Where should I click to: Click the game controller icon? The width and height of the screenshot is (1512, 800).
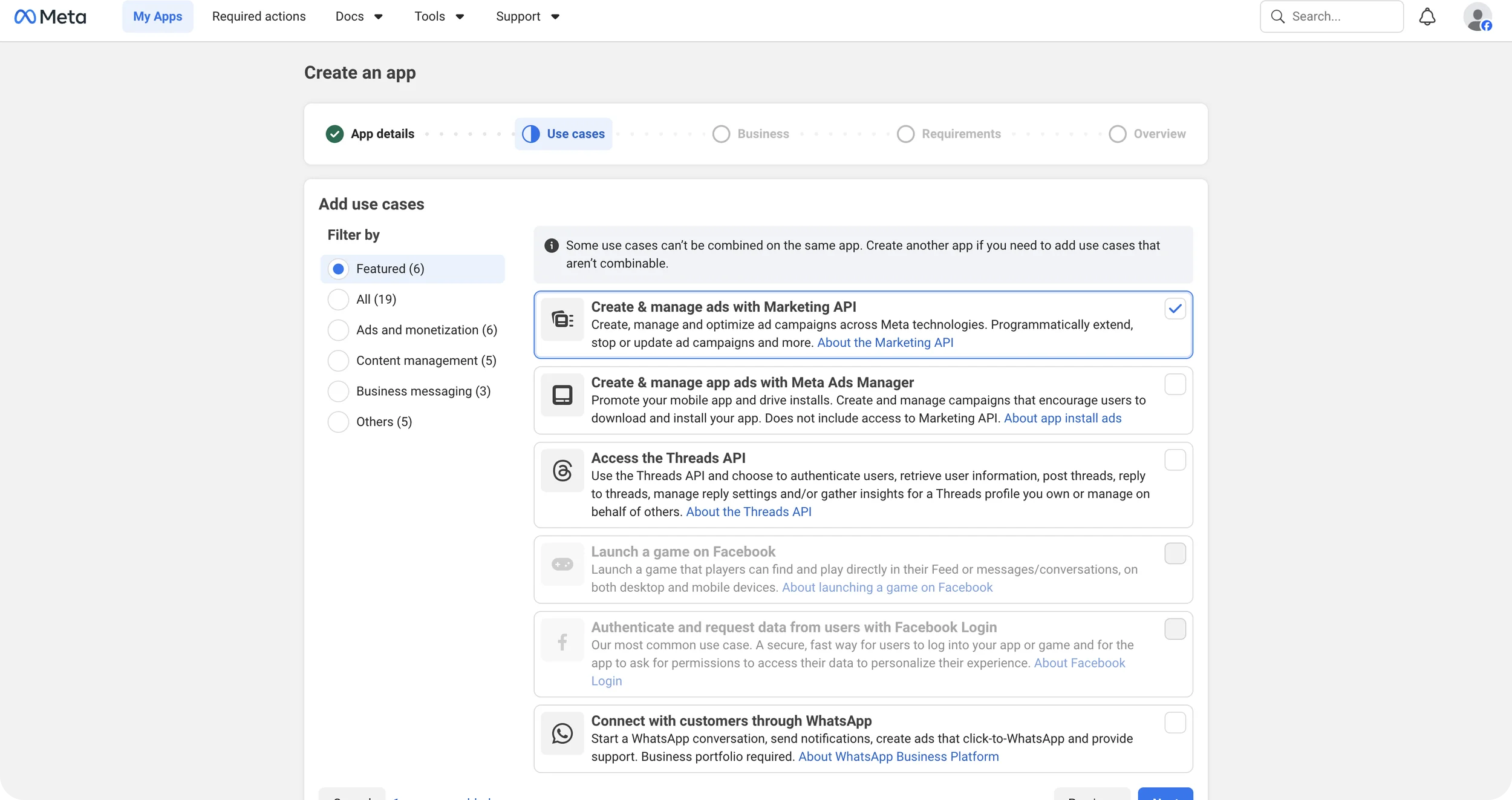tap(562, 564)
